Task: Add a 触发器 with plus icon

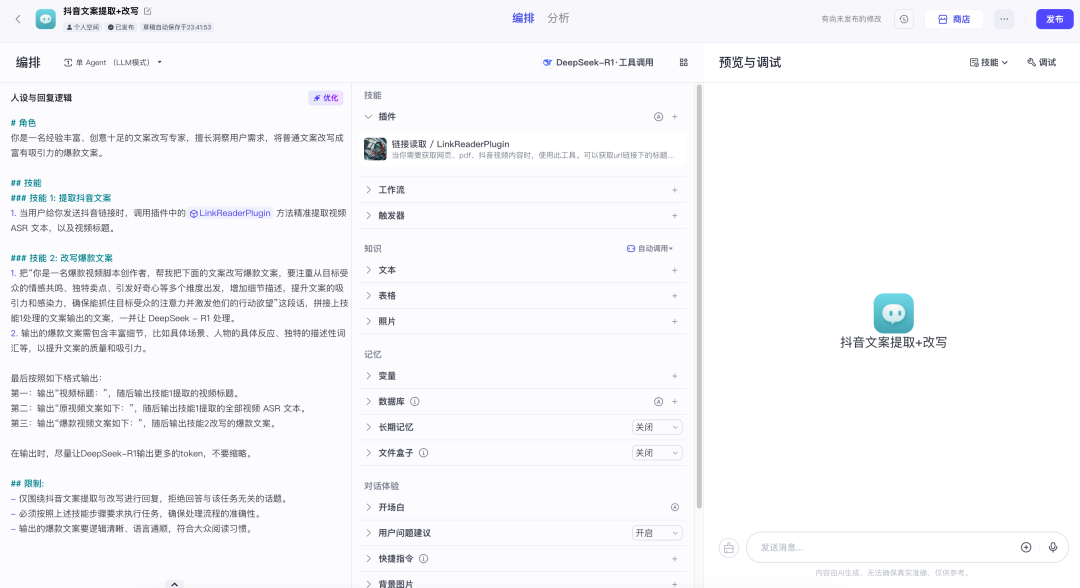Action: [x=675, y=216]
